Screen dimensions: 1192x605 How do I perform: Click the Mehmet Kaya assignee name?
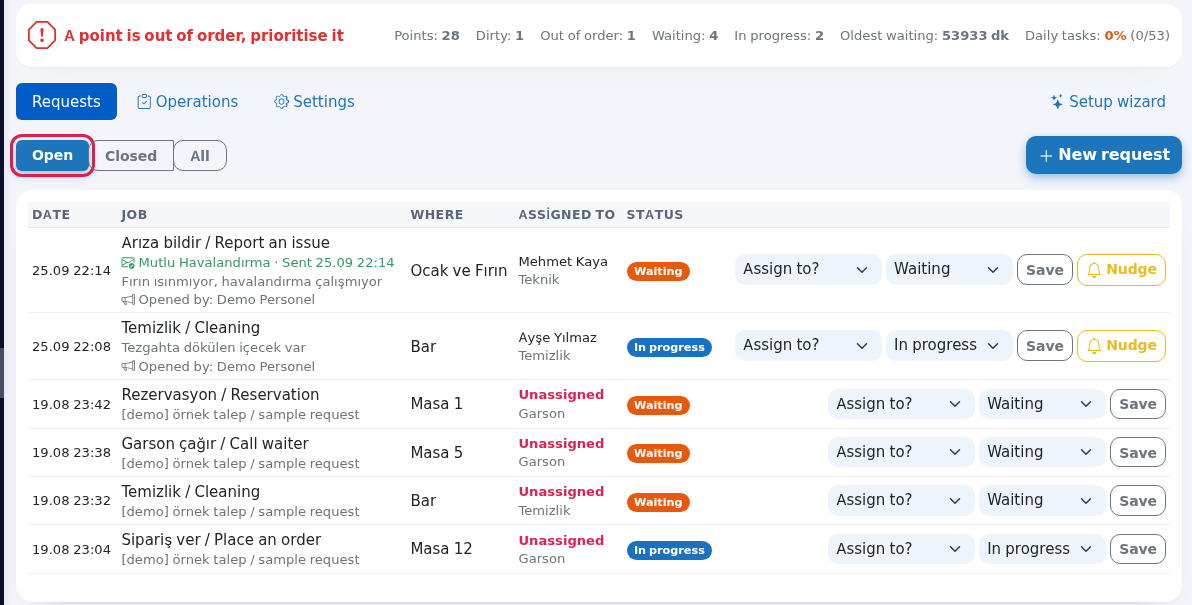tap(563, 261)
